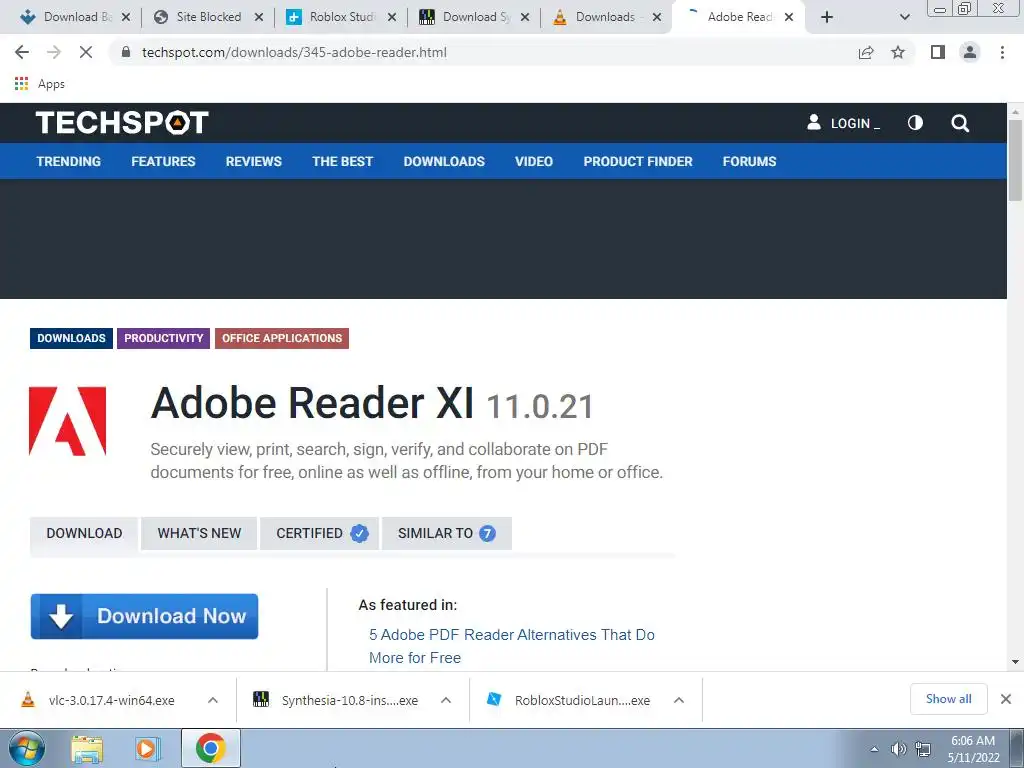Expand options for the VLC download
Screen dimensions: 1024x768
[x=213, y=700]
